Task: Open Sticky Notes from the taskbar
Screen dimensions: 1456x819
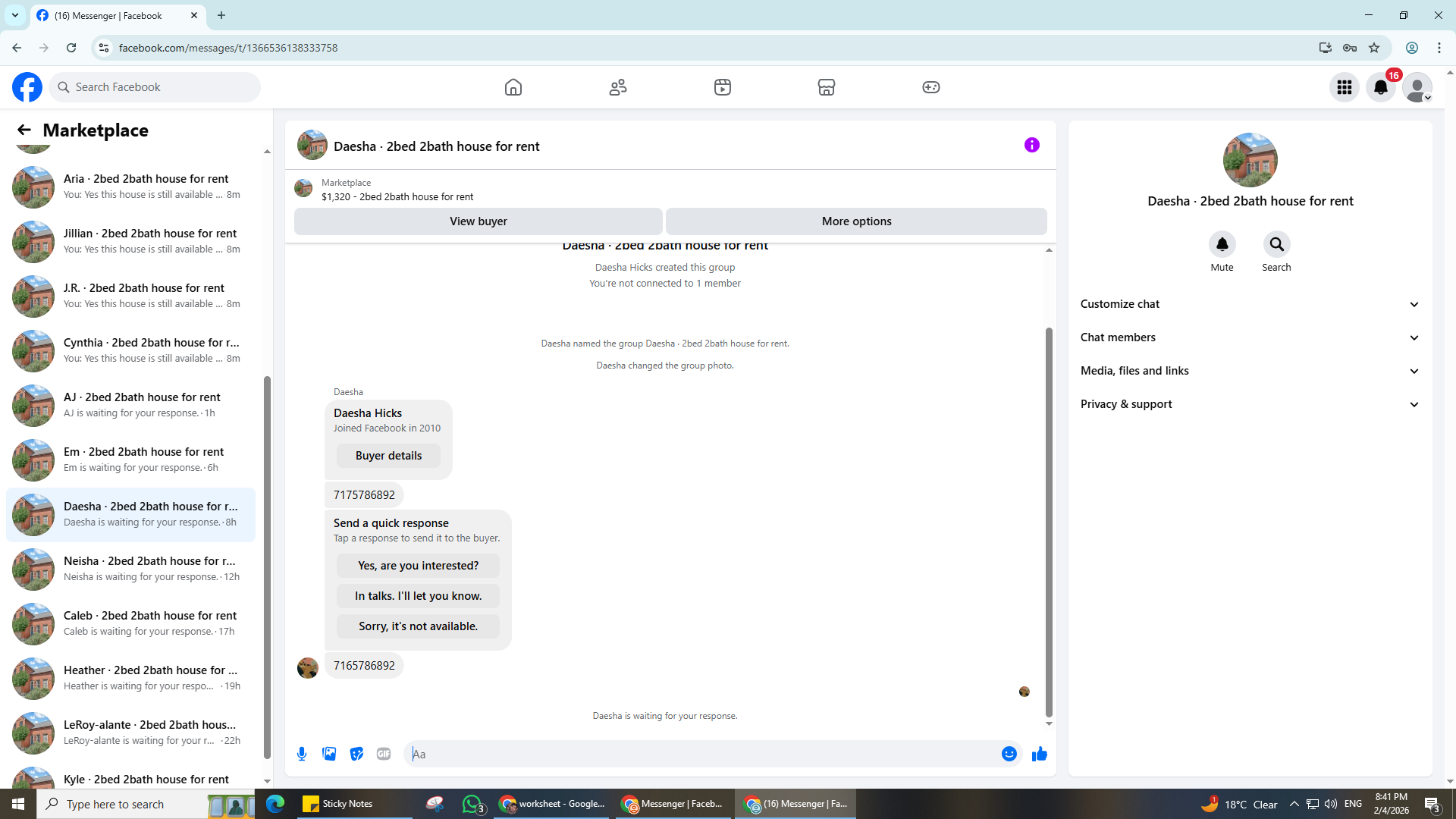Action: pyautogui.click(x=338, y=804)
